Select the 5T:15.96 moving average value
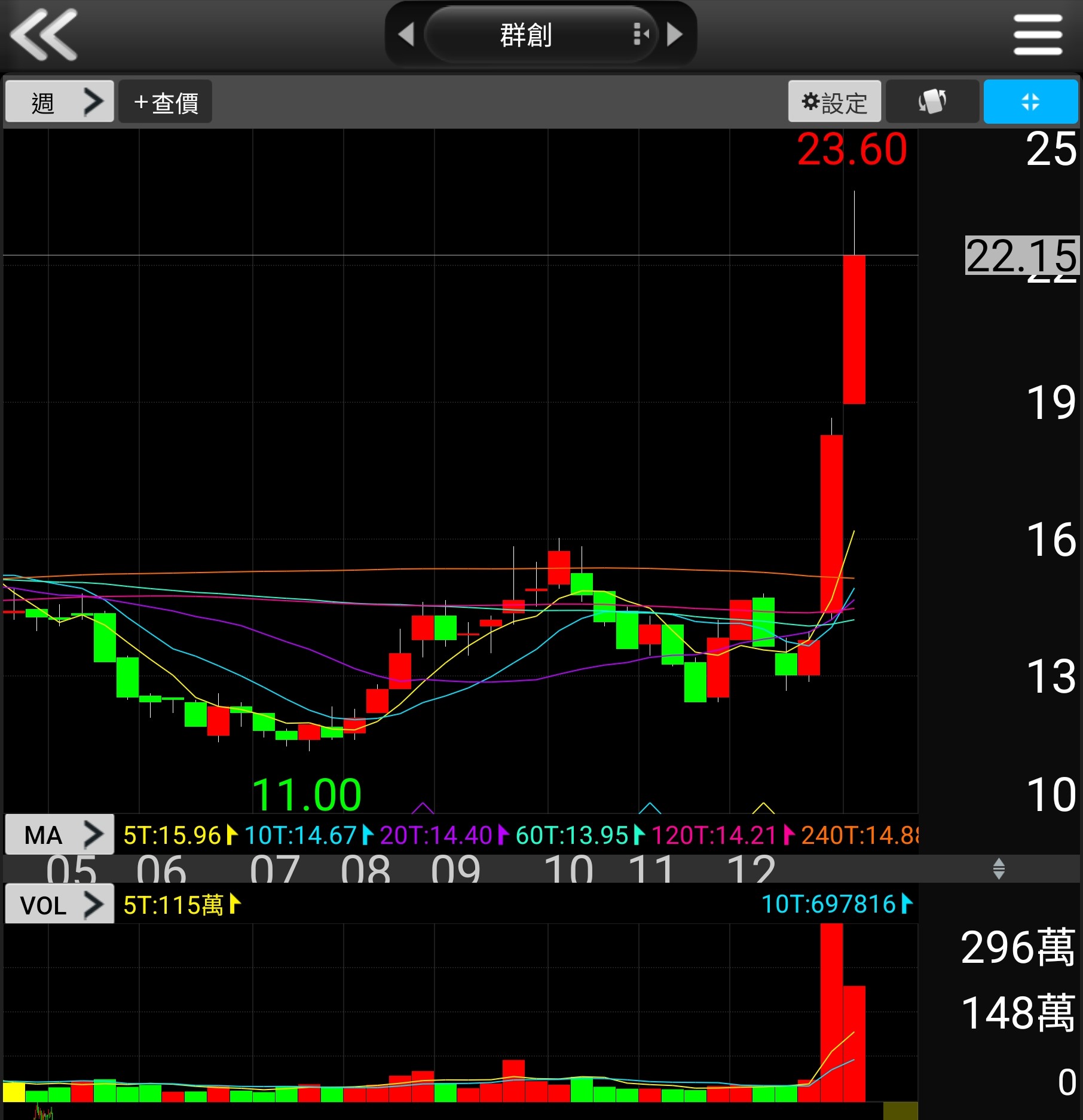 (x=180, y=835)
